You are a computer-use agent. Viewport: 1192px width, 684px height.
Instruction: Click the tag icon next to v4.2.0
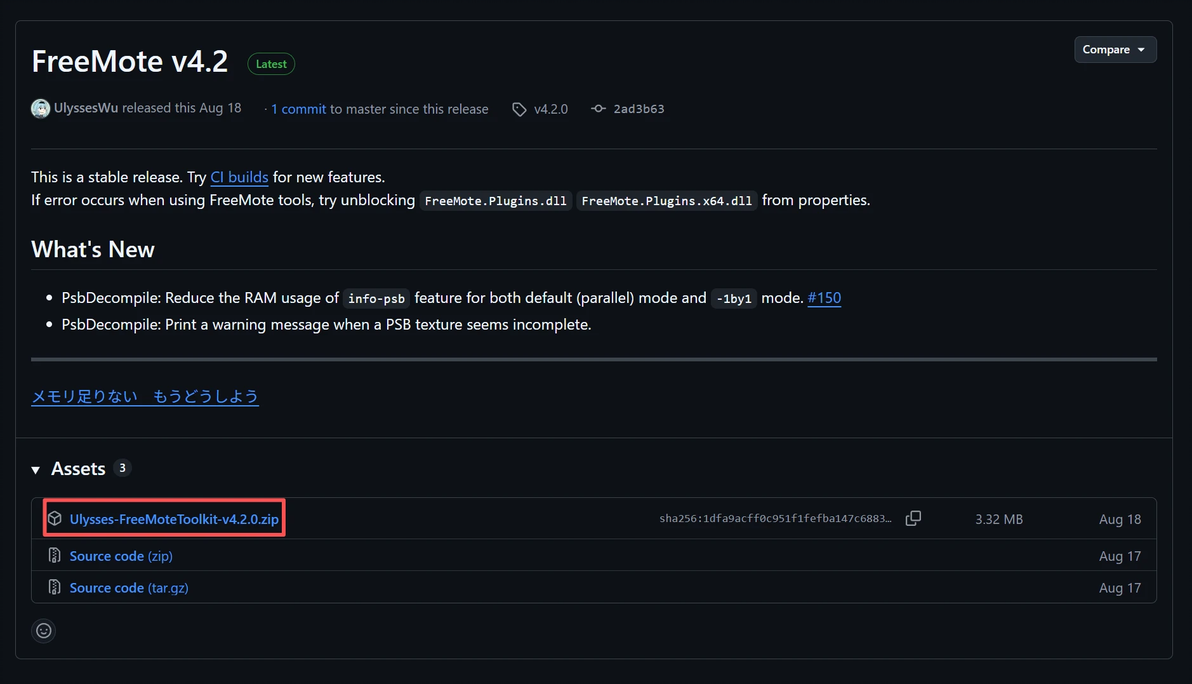click(x=519, y=109)
